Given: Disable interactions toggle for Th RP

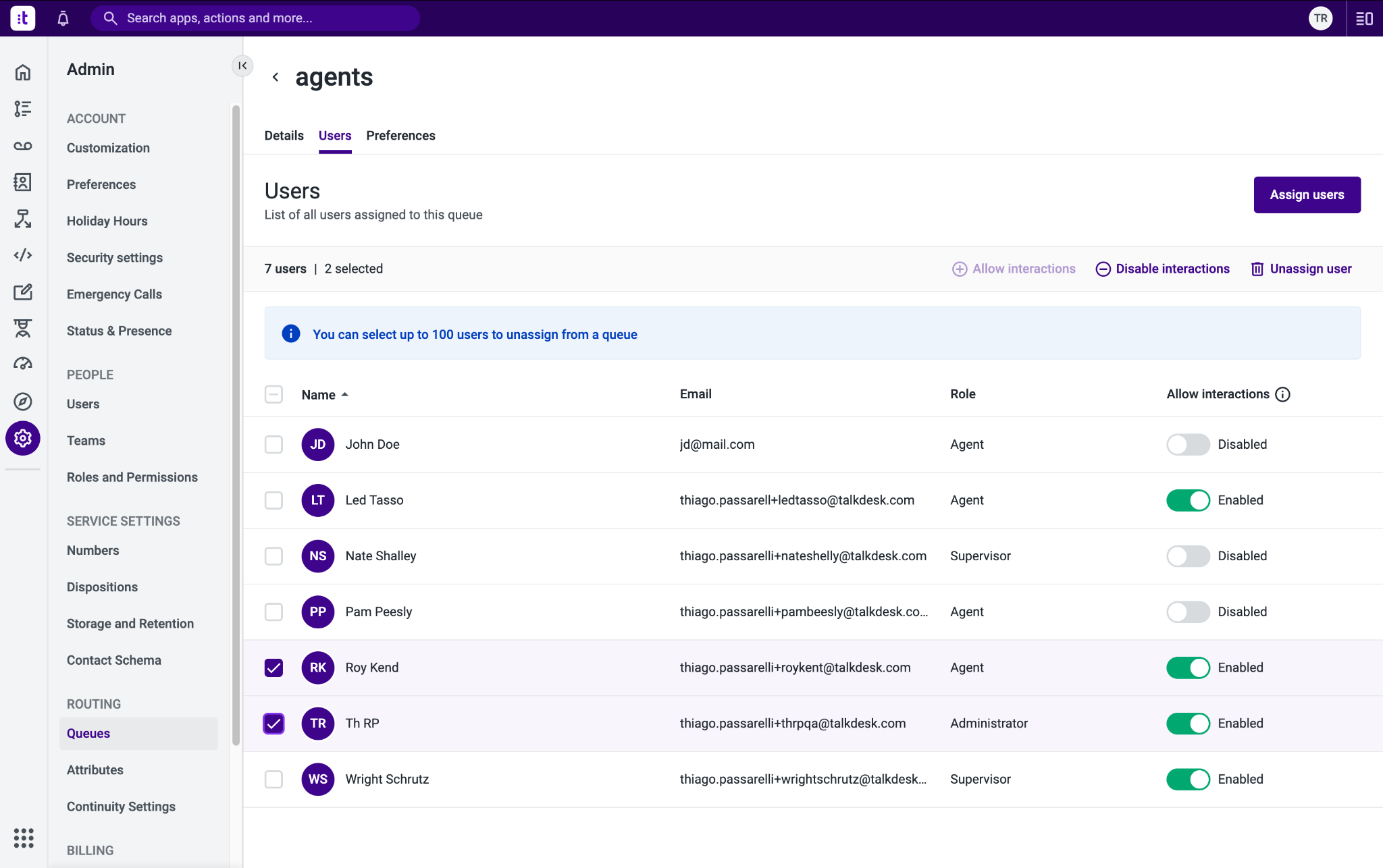Looking at the screenshot, I should click(x=1188, y=724).
